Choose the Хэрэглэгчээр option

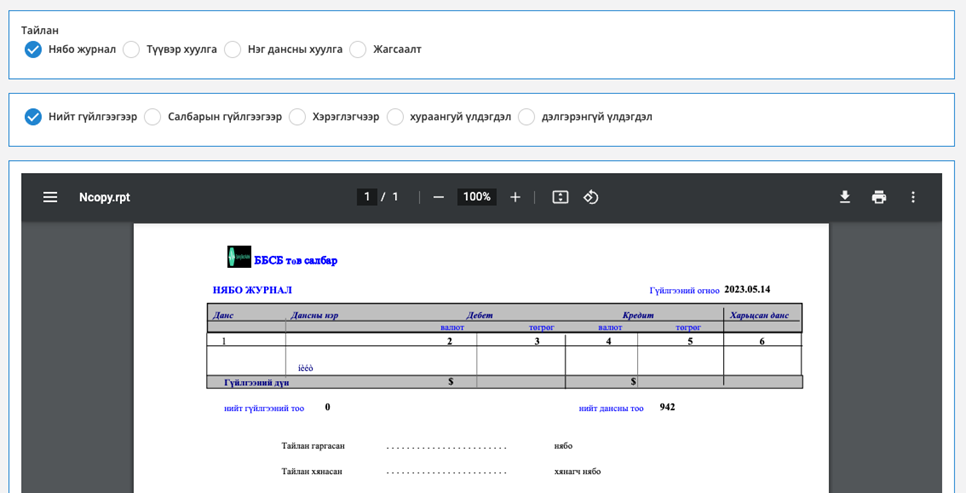297,116
